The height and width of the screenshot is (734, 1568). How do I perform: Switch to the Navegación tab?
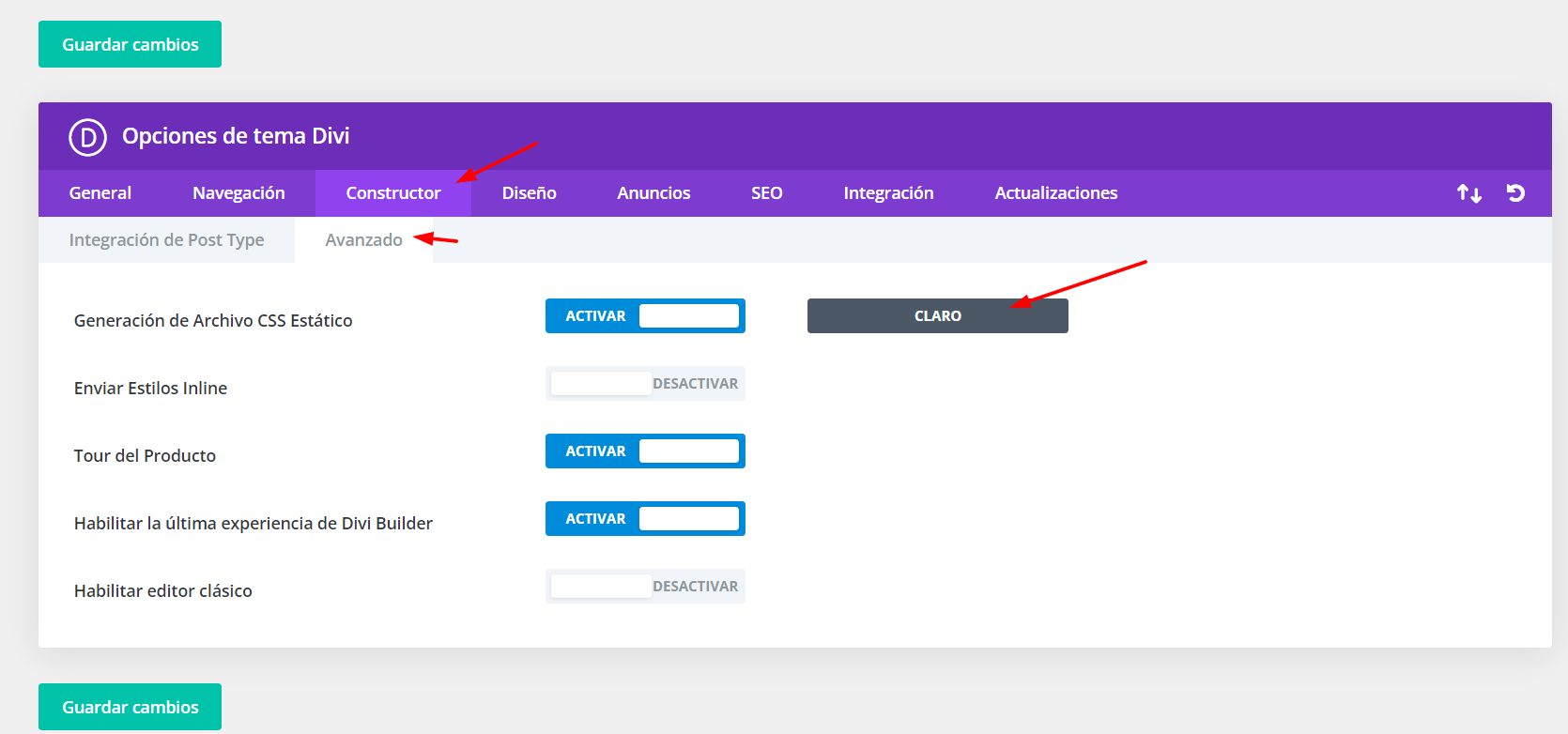point(238,193)
